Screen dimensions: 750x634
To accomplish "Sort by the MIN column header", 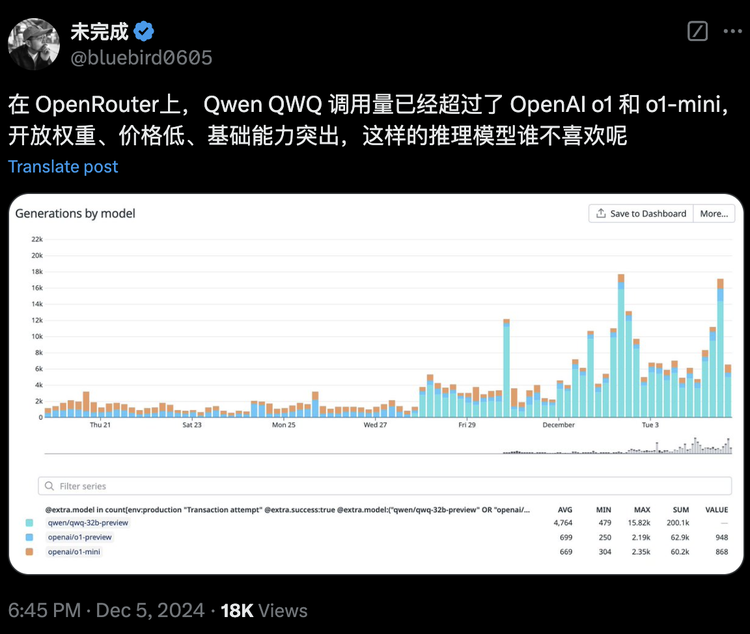I will (604, 510).
